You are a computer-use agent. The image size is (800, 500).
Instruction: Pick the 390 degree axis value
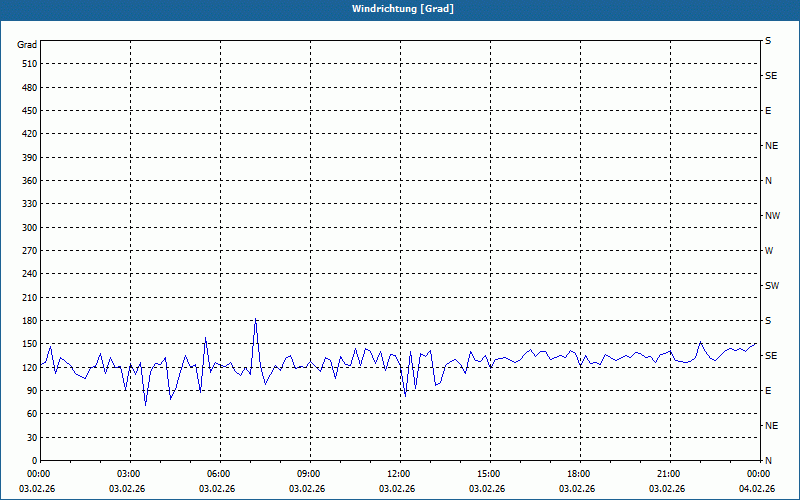[30, 158]
